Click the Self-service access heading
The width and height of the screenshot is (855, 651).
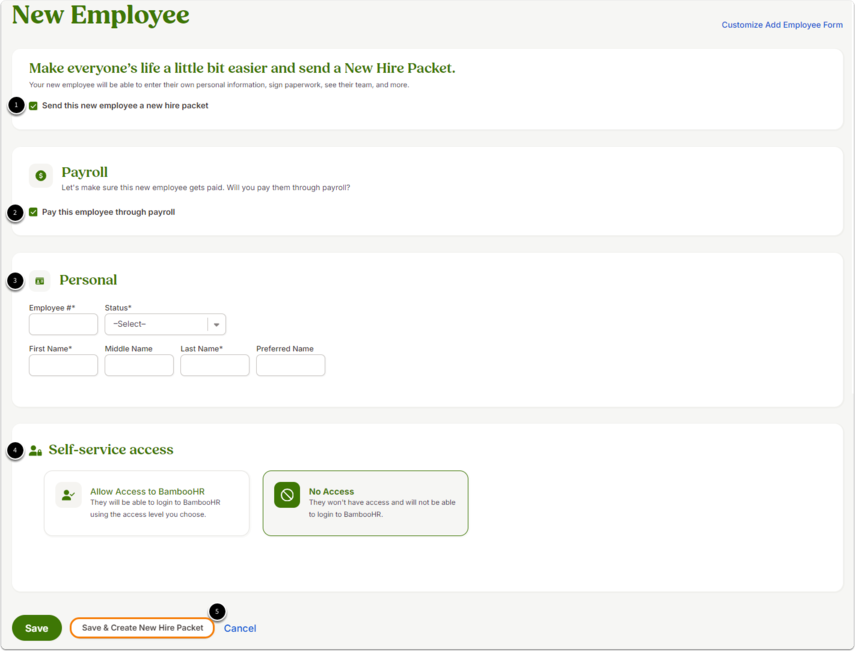pos(111,449)
